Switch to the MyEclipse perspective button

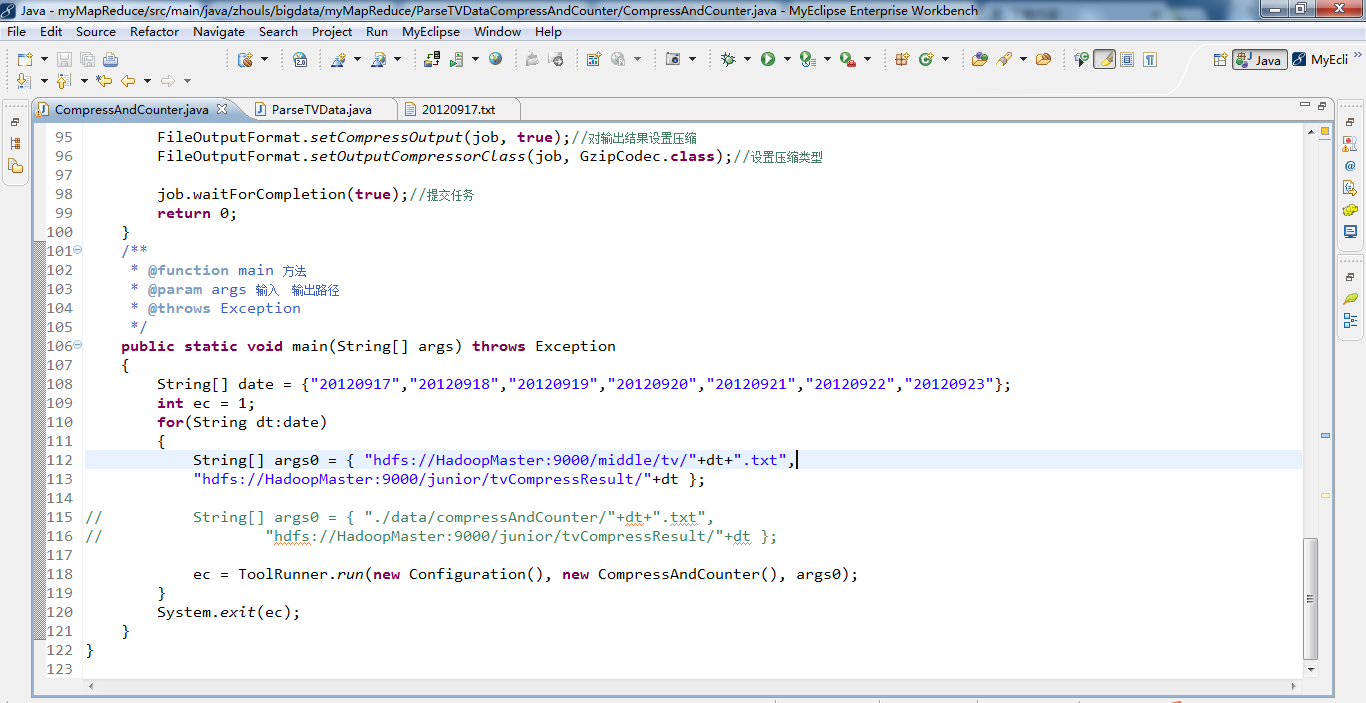coord(1320,60)
